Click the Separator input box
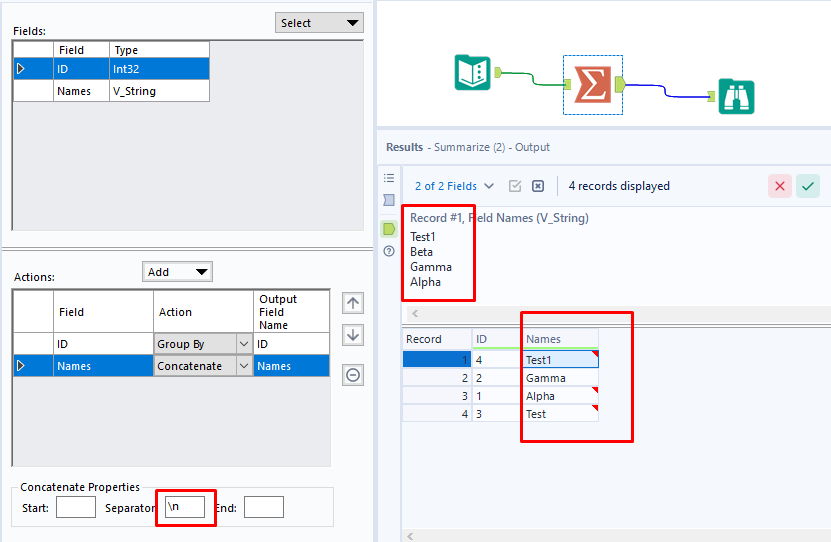The width and height of the screenshot is (831, 542). [x=185, y=507]
